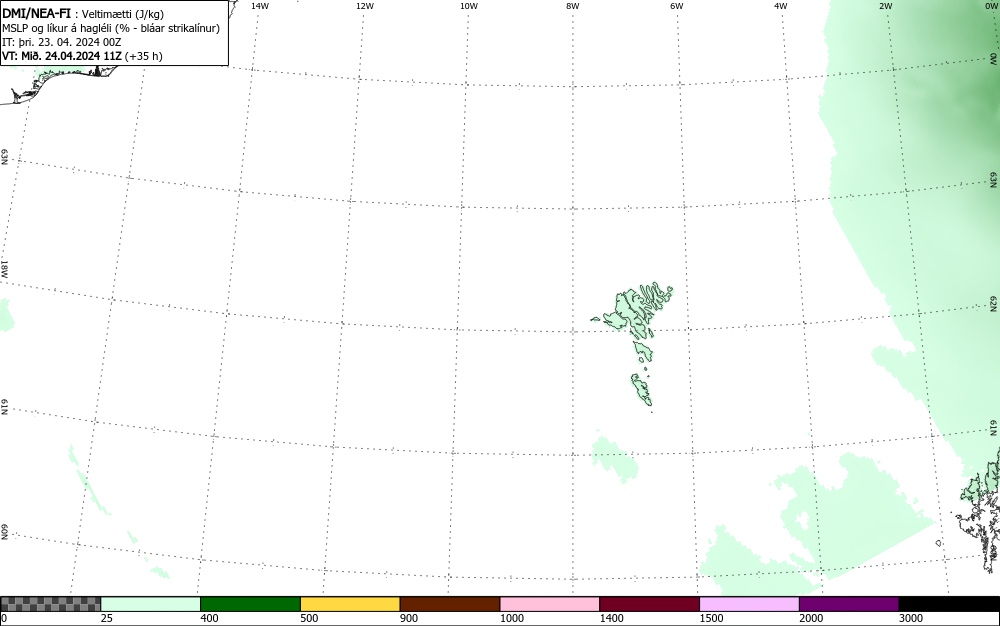Click the "8W" longitude label
Screen dimensions: 1000x626
pos(573,6)
